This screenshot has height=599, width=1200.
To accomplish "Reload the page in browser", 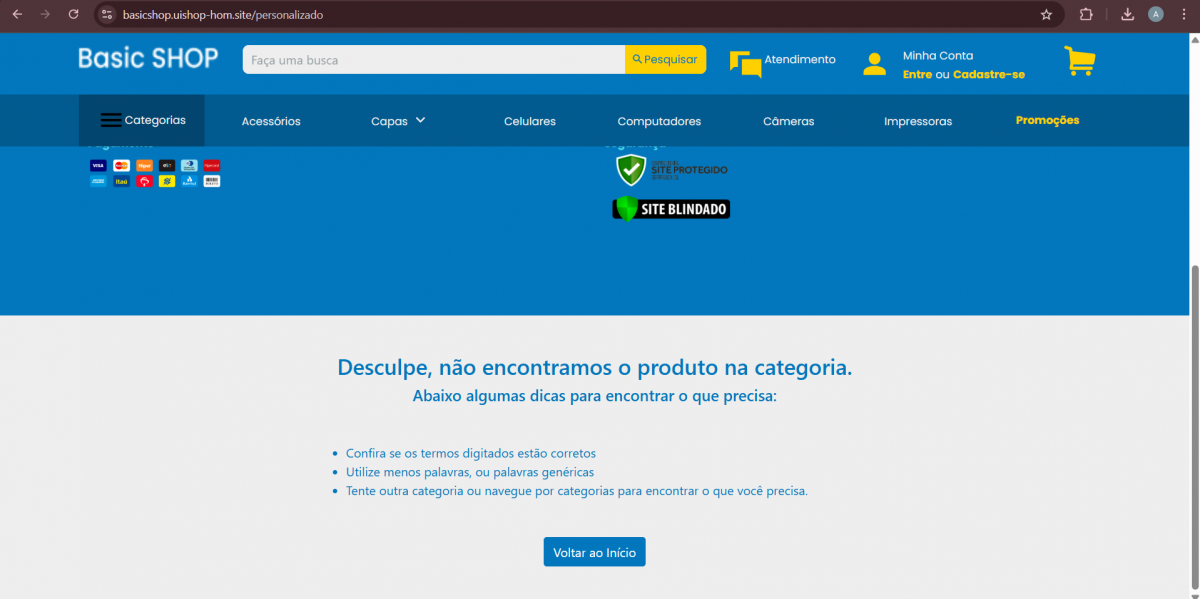I will tap(73, 15).
